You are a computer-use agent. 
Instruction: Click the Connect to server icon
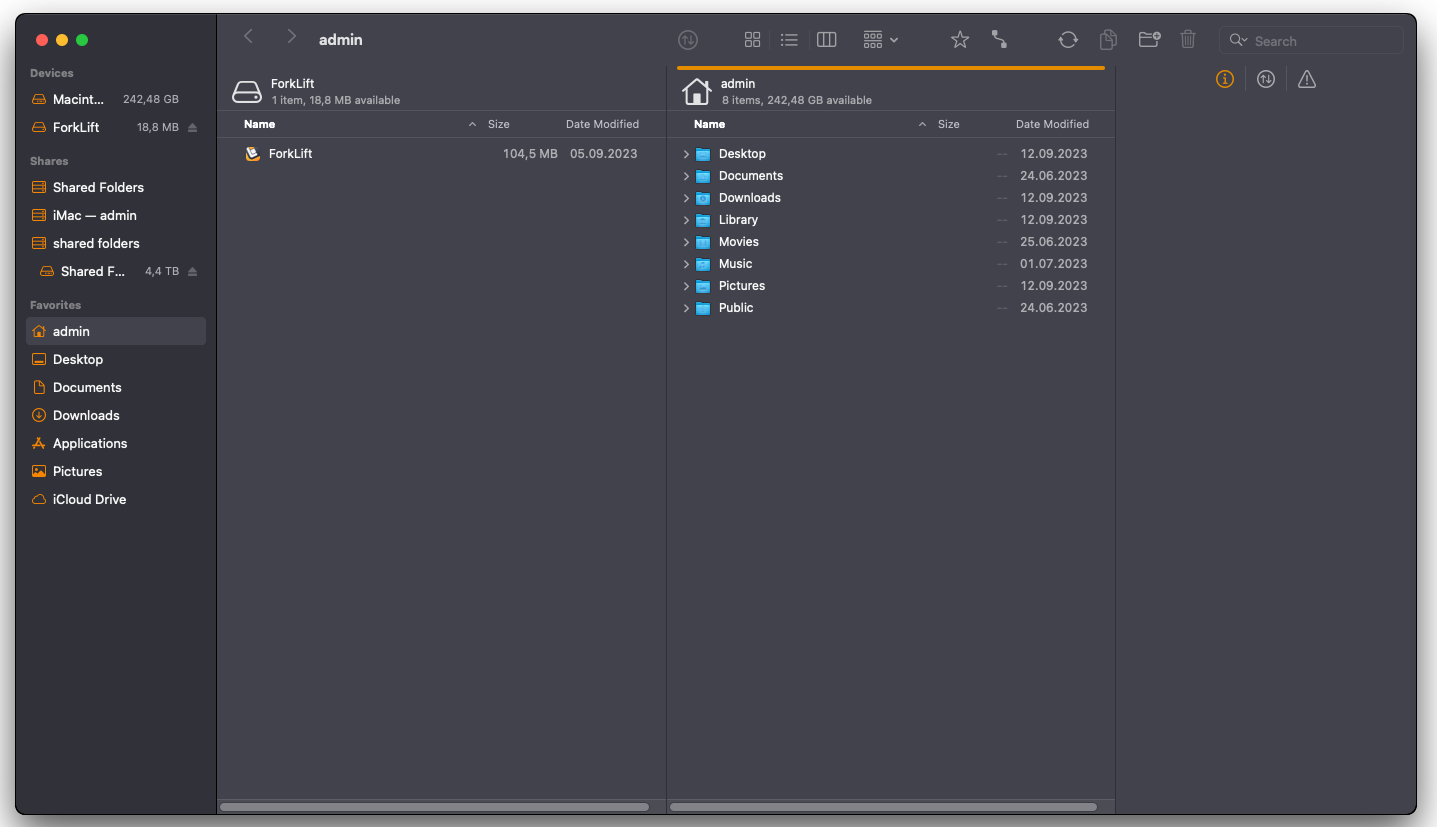point(999,40)
